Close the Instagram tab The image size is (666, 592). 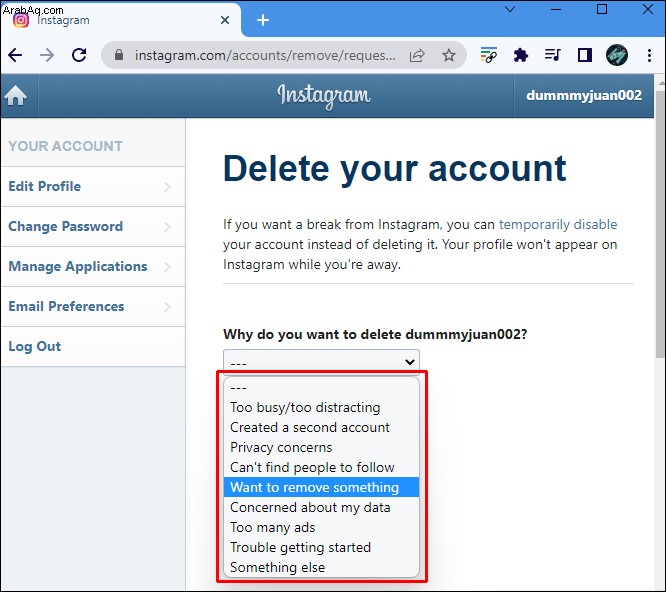click(225, 20)
